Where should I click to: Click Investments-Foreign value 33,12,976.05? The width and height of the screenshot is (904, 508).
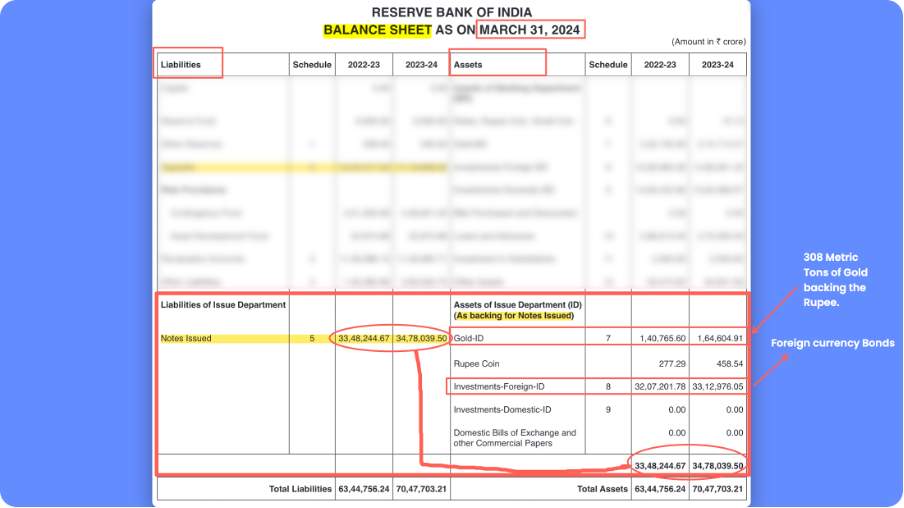[718, 387]
